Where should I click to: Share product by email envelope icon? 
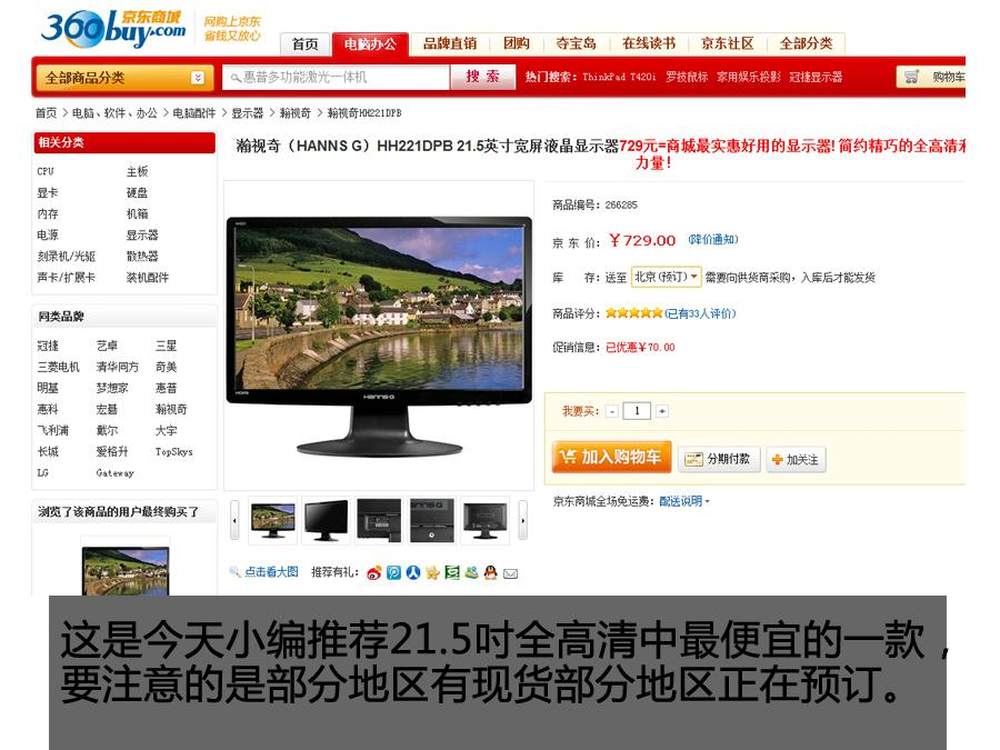[510, 574]
